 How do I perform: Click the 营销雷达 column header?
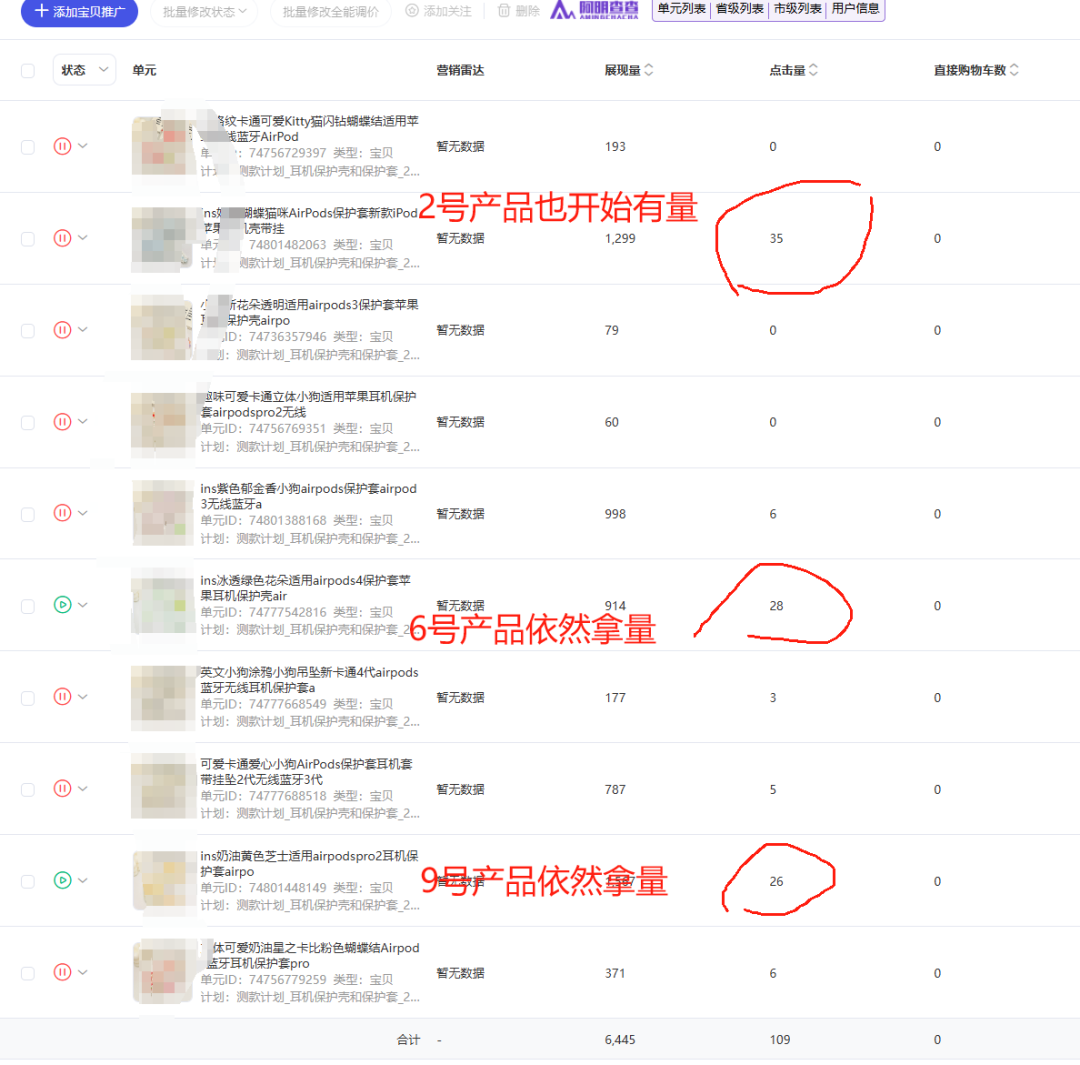pyautogui.click(x=460, y=70)
